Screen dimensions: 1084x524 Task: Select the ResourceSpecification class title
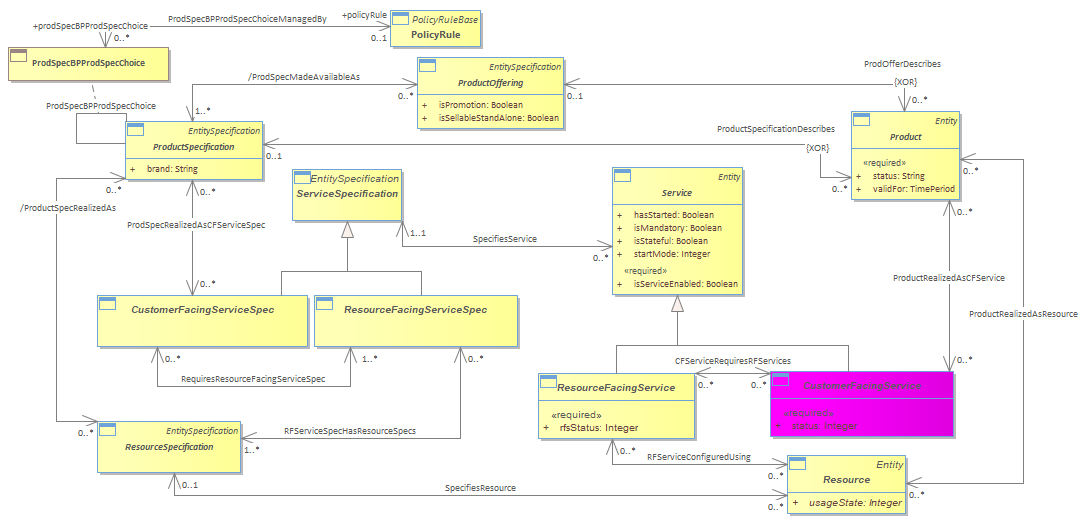[169, 447]
